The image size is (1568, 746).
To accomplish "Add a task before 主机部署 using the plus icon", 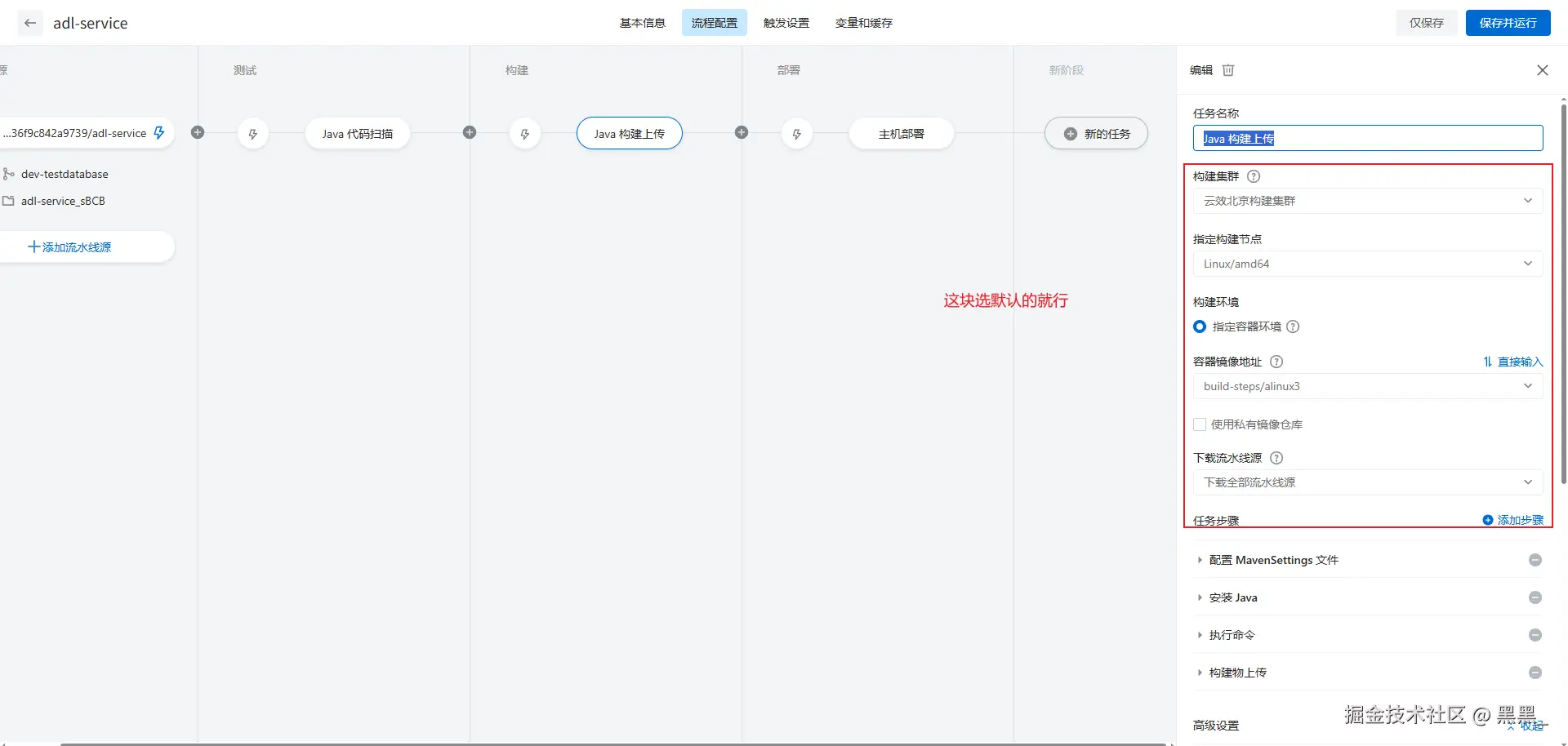I will [x=742, y=132].
